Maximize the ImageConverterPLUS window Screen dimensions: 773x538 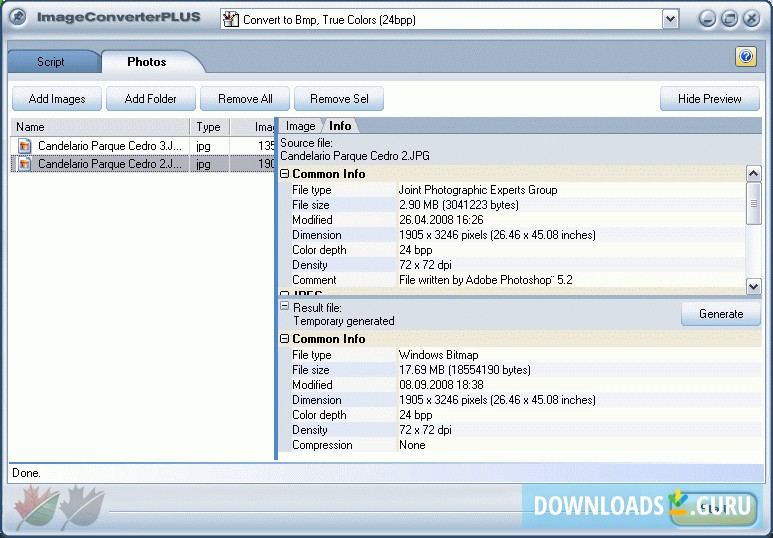tap(730, 19)
